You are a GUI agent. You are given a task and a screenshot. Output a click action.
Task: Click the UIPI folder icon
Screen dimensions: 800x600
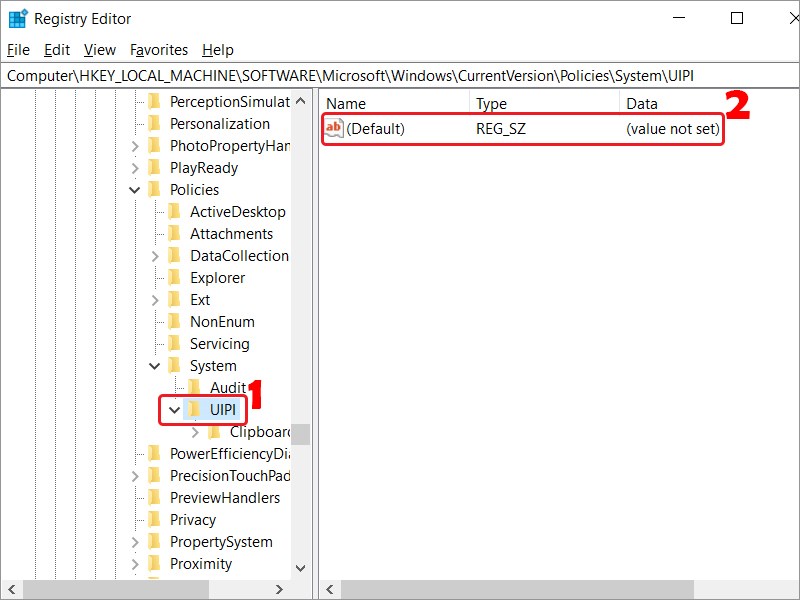[194, 409]
